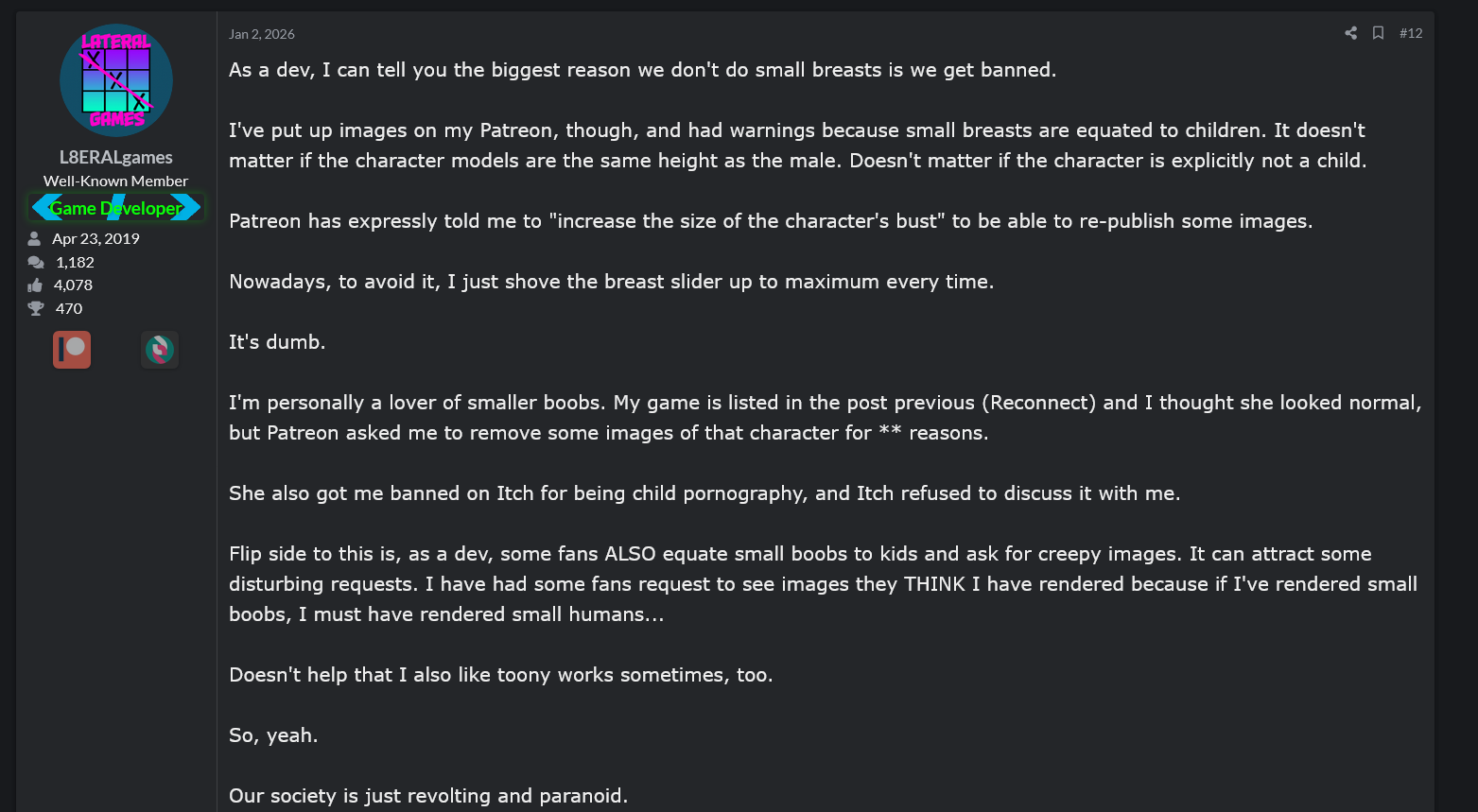
Task: Bookmark this post with the bookmark icon
Action: [1379, 33]
